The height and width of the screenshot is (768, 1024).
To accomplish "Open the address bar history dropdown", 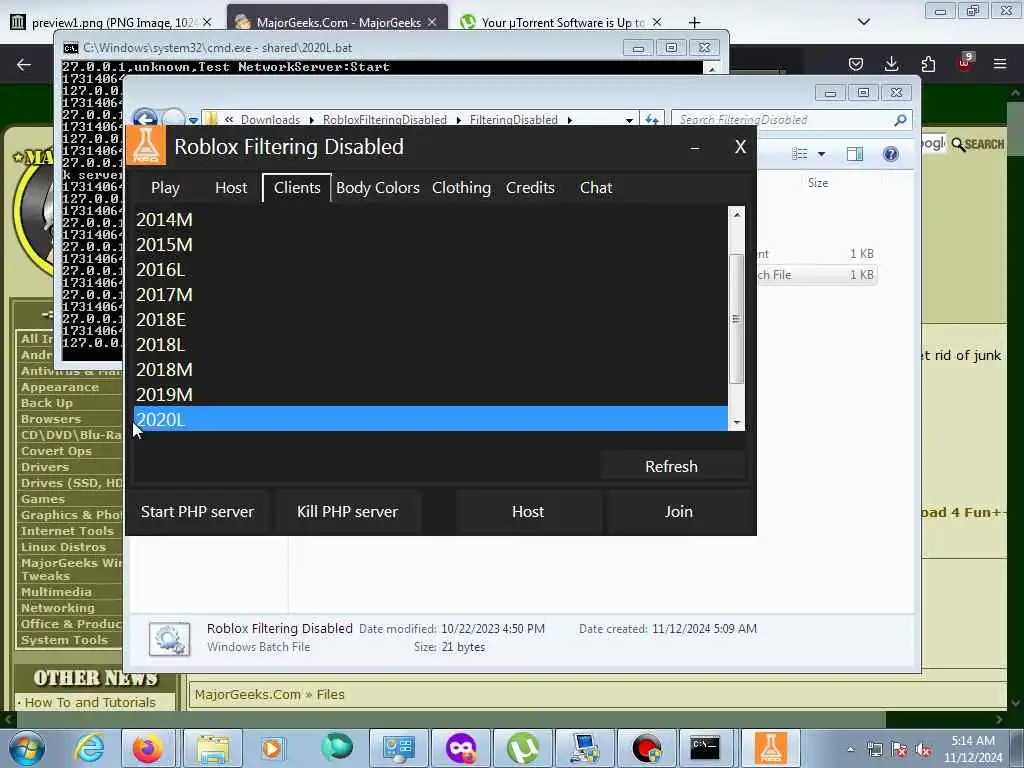I will click(629, 120).
